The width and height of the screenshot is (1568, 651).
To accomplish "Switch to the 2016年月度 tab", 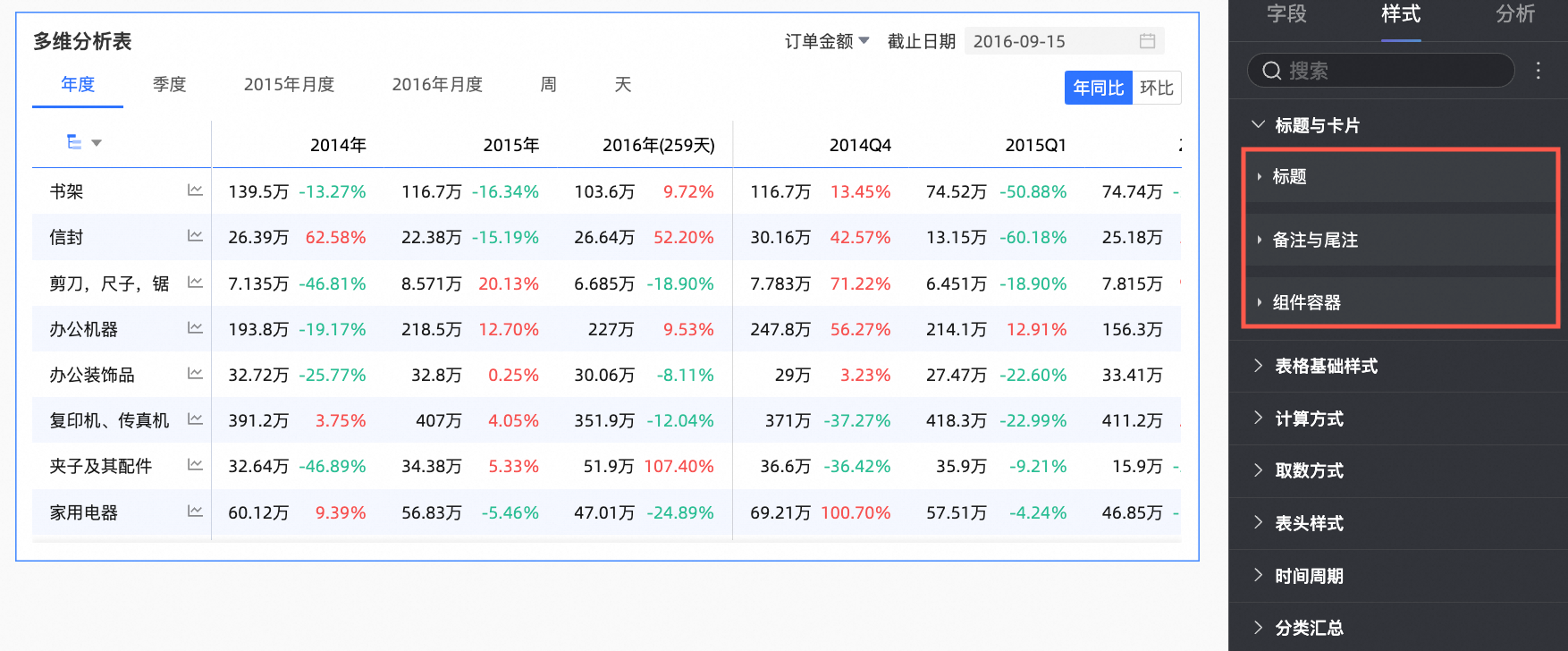I will pyautogui.click(x=437, y=85).
